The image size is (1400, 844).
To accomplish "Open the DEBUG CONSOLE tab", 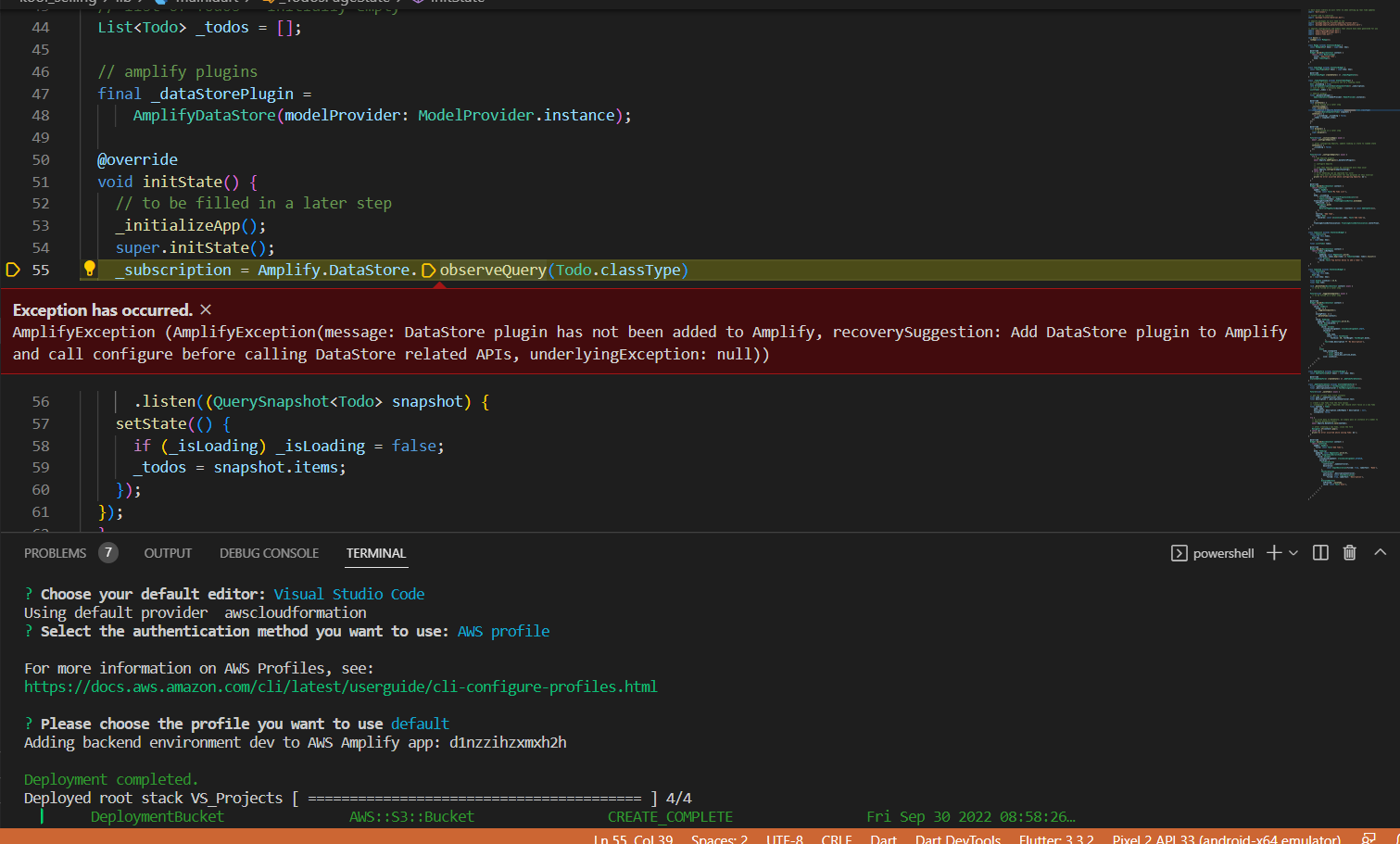I will pyautogui.click(x=269, y=553).
